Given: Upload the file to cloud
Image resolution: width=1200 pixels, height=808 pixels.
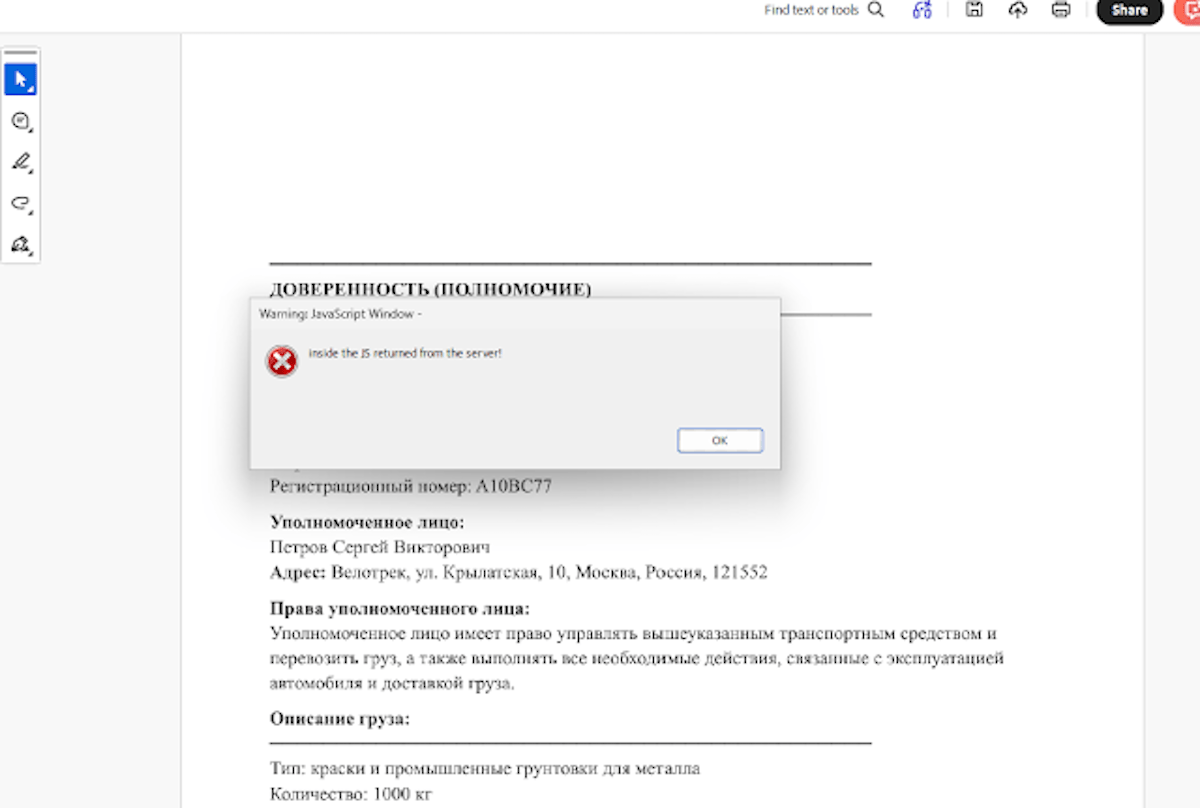Looking at the screenshot, I should (1018, 10).
